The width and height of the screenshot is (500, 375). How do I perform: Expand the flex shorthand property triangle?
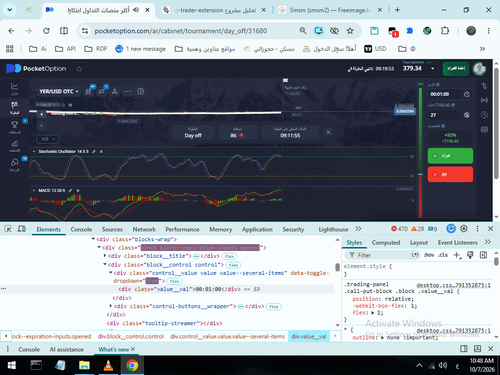pyautogui.click(x=373, y=313)
